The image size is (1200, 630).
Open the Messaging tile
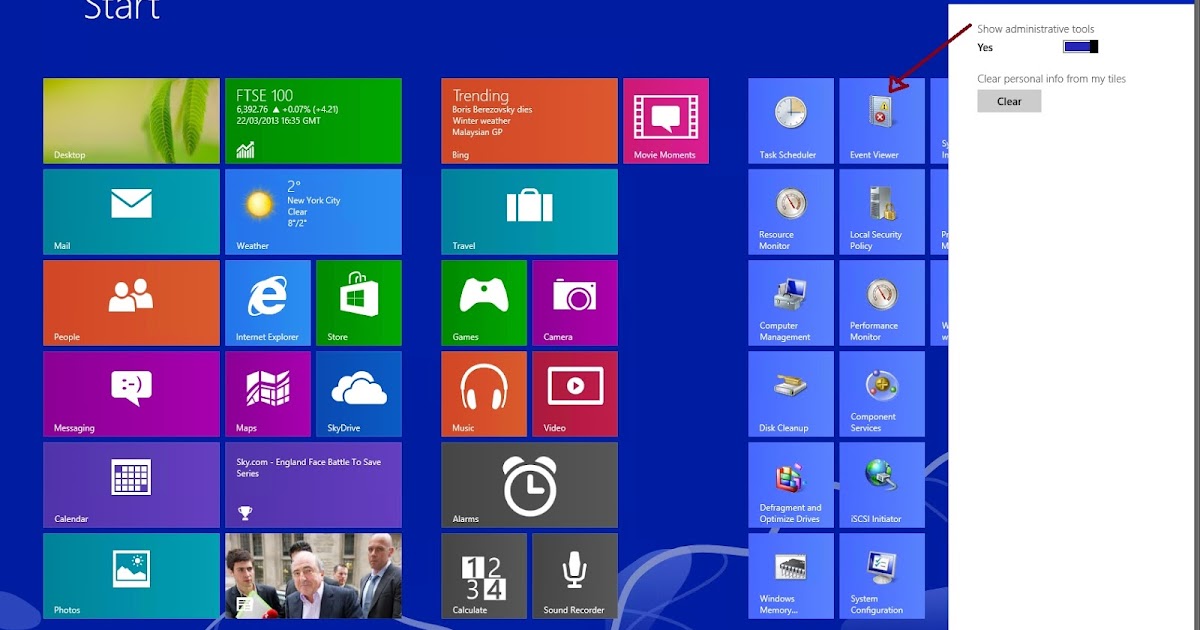pyautogui.click(x=131, y=394)
